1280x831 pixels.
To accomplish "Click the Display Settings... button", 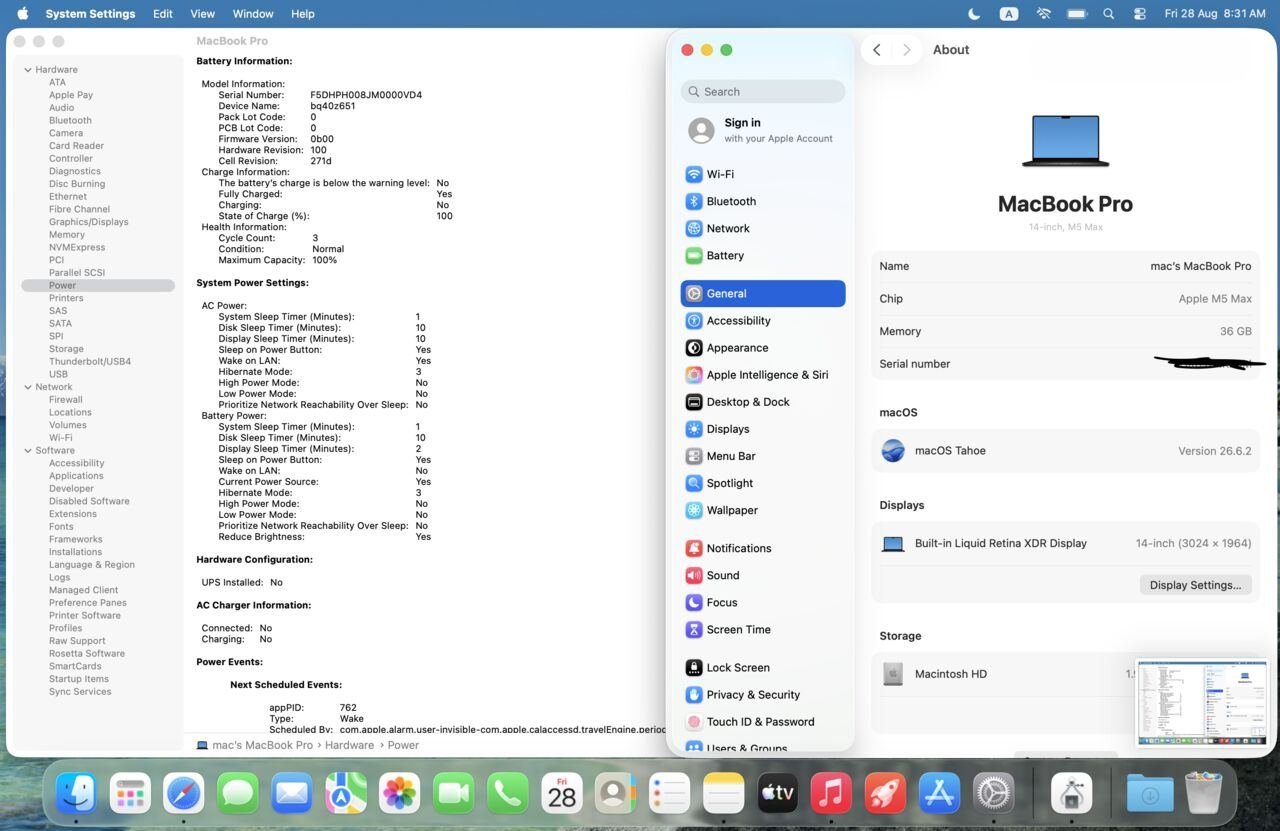I will tap(1195, 585).
